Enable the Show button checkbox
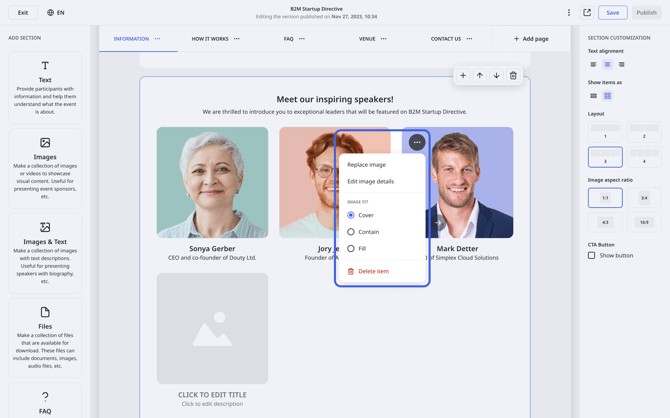 [591, 255]
